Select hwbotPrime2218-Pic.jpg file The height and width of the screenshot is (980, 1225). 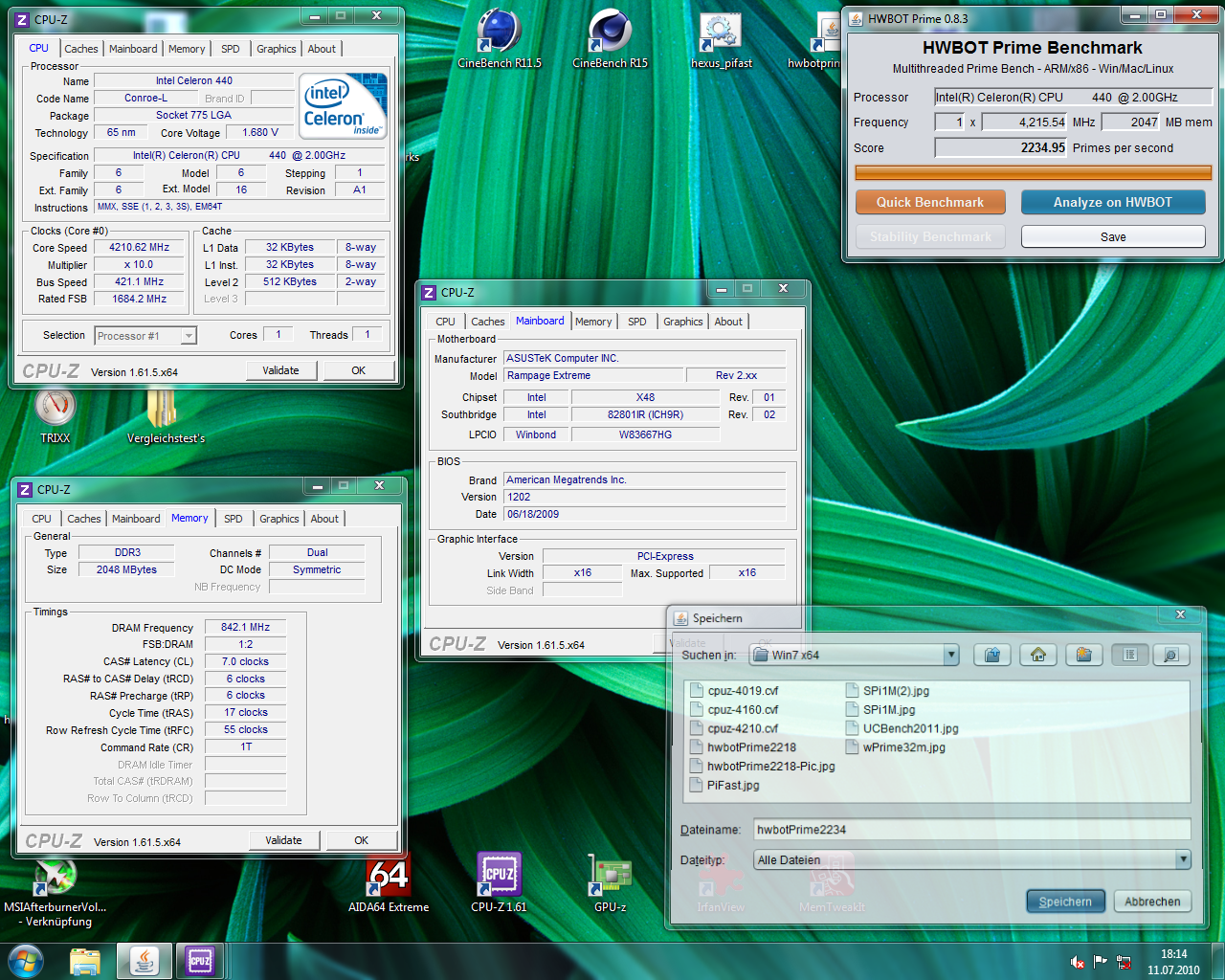click(763, 767)
